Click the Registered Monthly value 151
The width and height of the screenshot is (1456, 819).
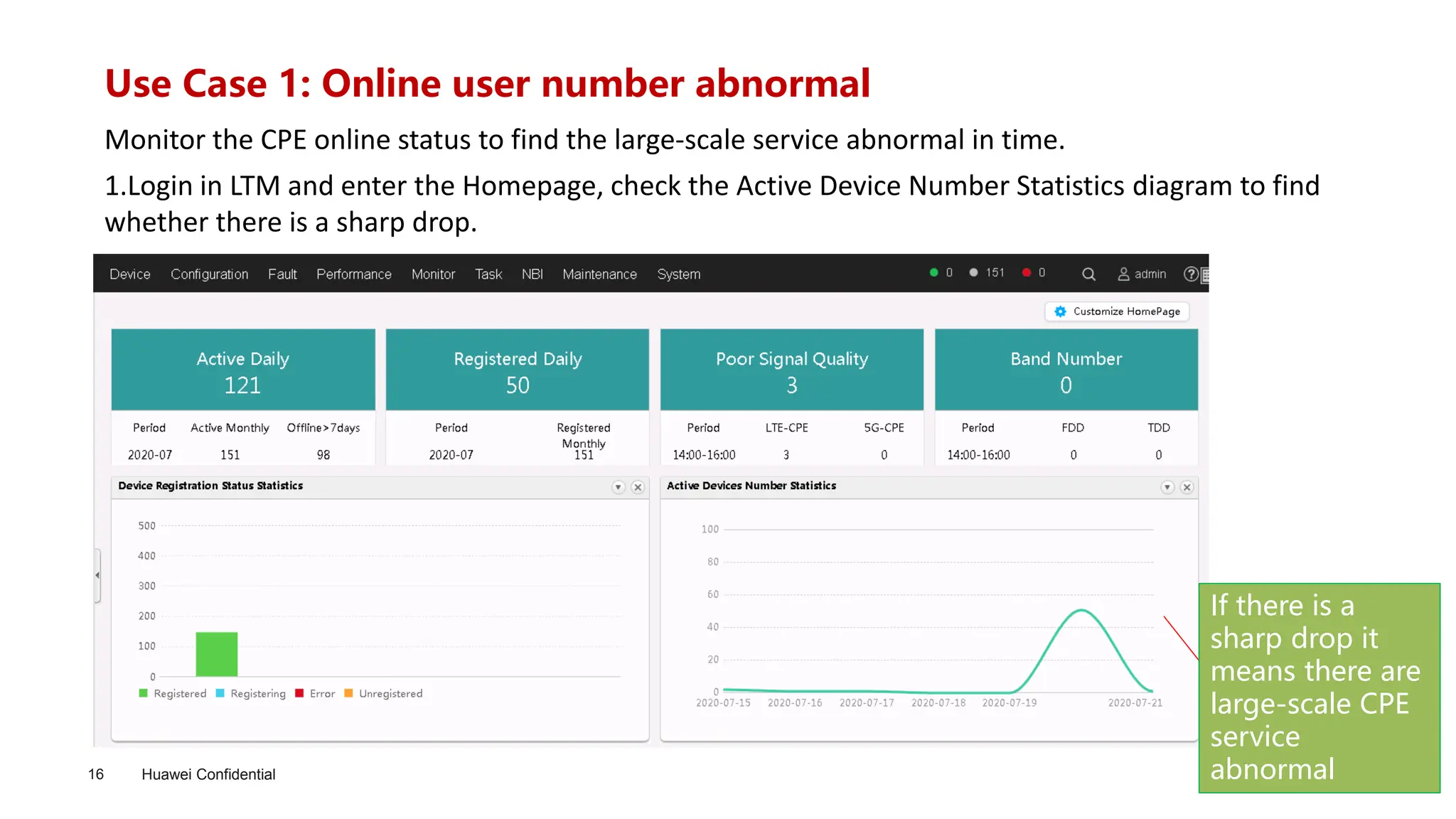pos(584,455)
